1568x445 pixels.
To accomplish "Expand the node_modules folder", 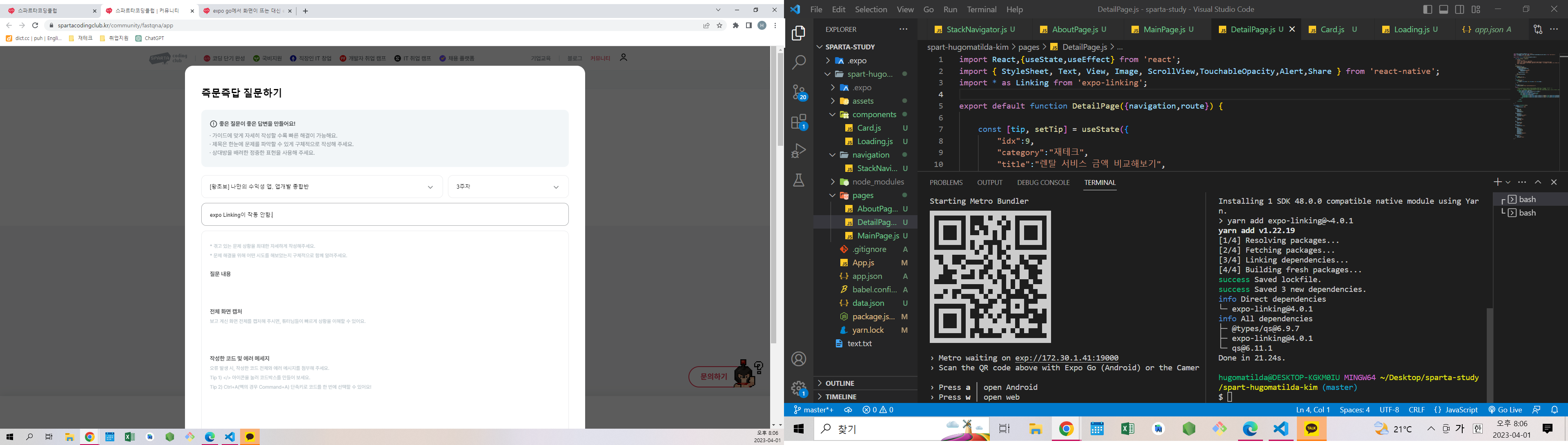I will [x=865, y=182].
